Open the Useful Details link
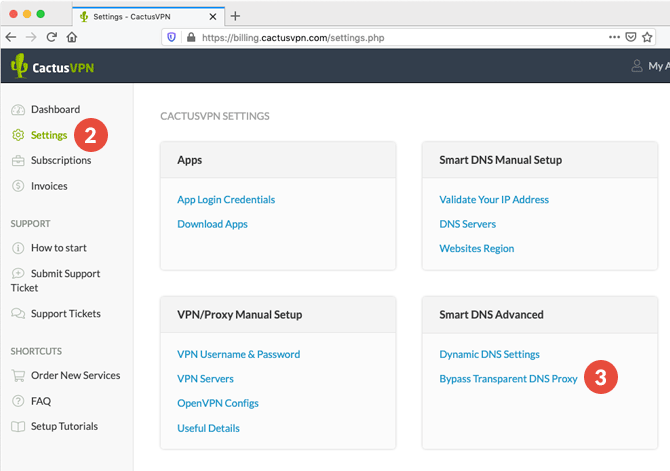670x471 pixels. [x=209, y=428]
